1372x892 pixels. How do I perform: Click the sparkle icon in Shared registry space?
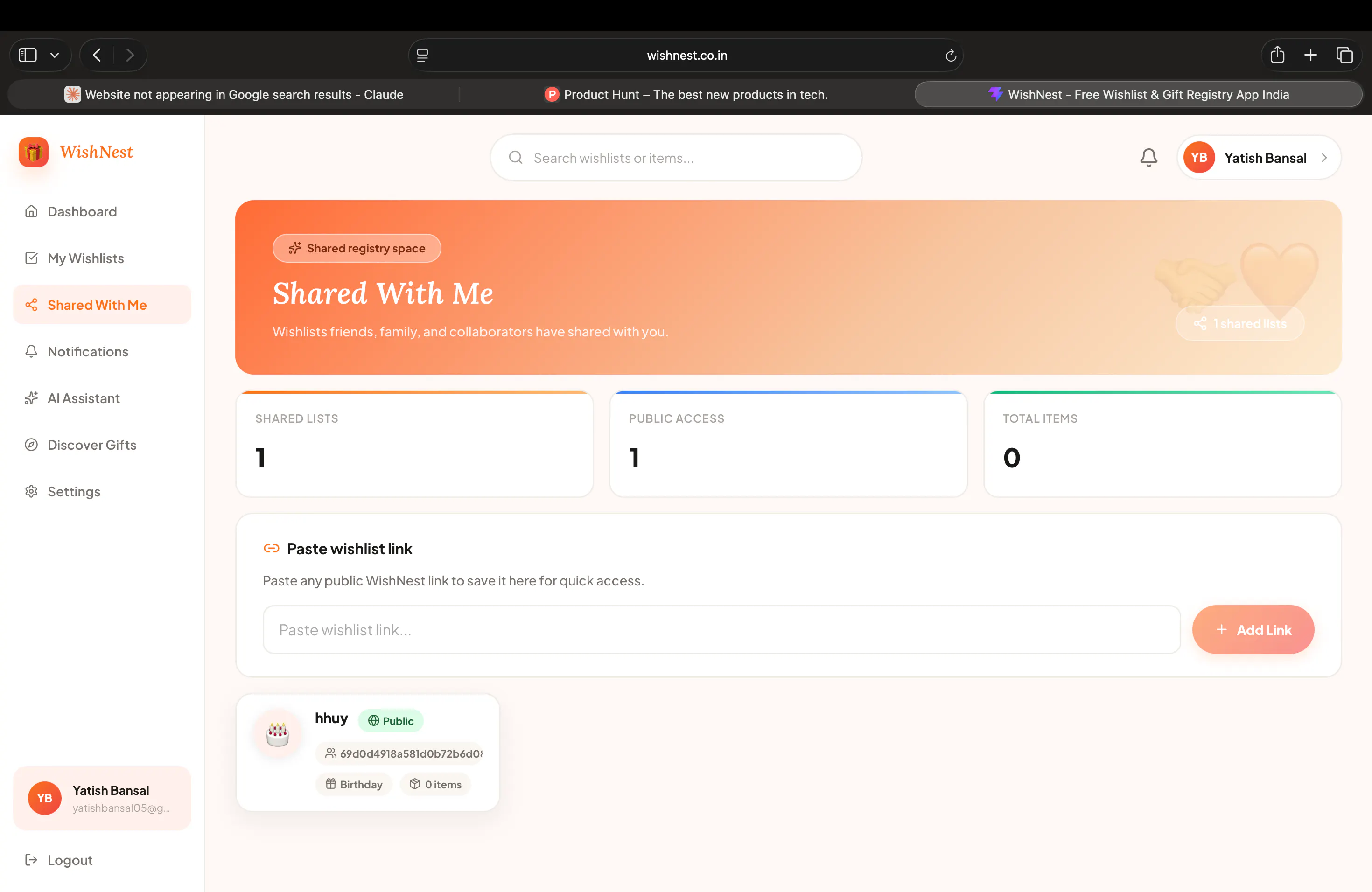pos(295,248)
